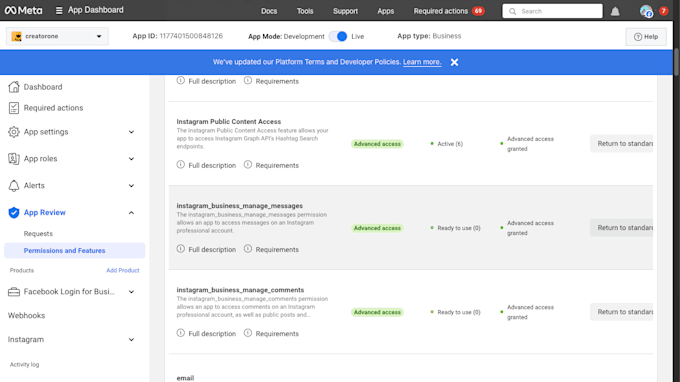The width and height of the screenshot is (680, 382).
Task: Toggle App Mode between Development and Live
Action: pyautogui.click(x=338, y=36)
